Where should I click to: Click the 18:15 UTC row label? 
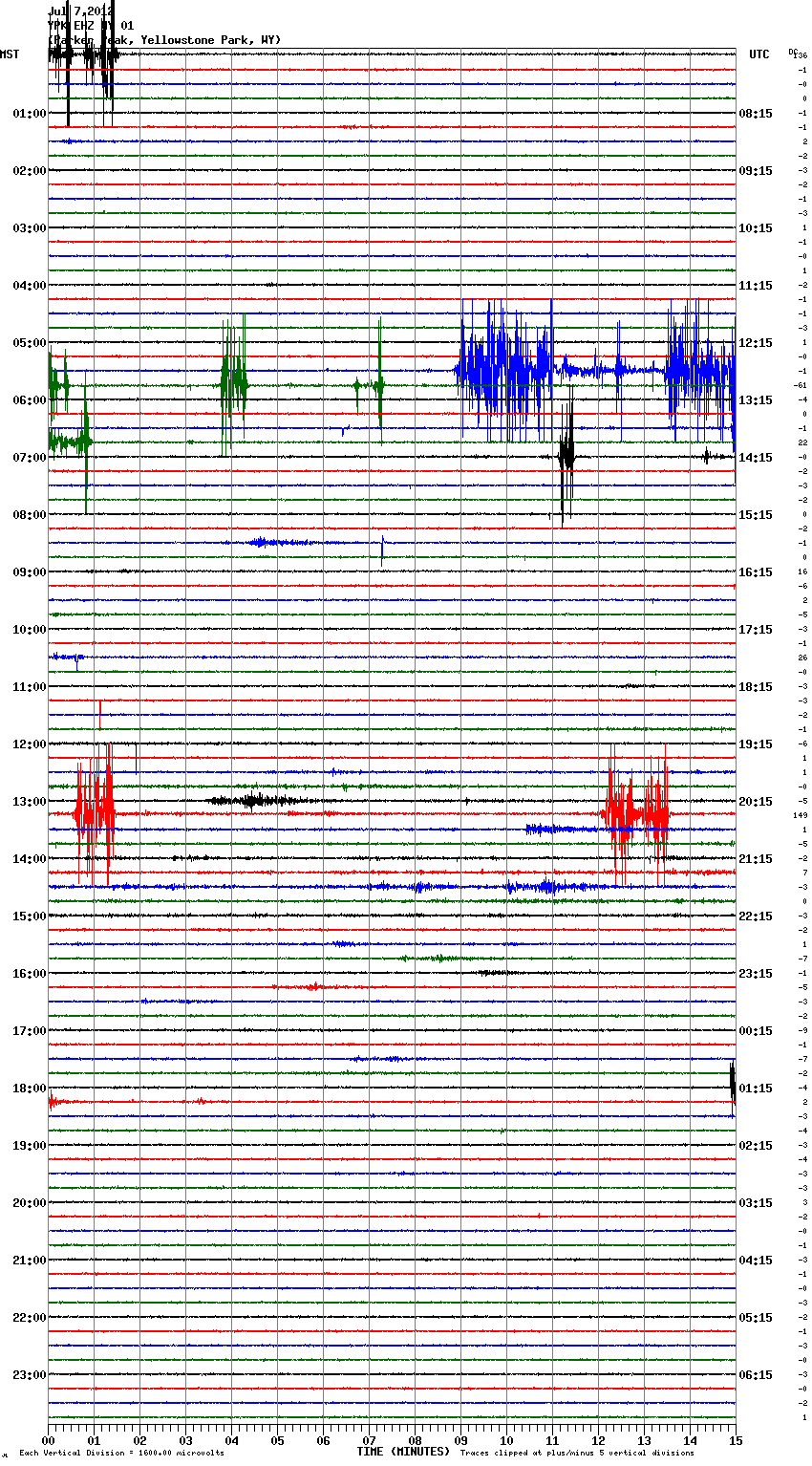(x=756, y=687)
